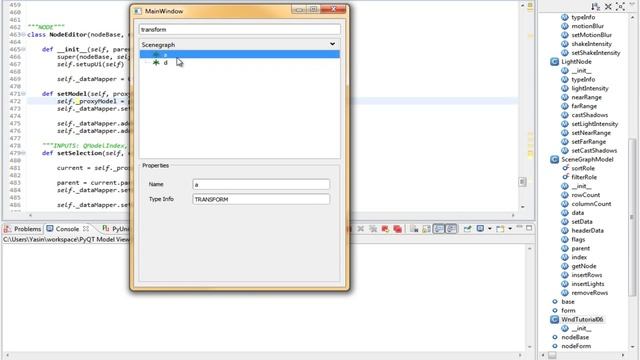Select farRange in Outline

(x=584, y=106)
